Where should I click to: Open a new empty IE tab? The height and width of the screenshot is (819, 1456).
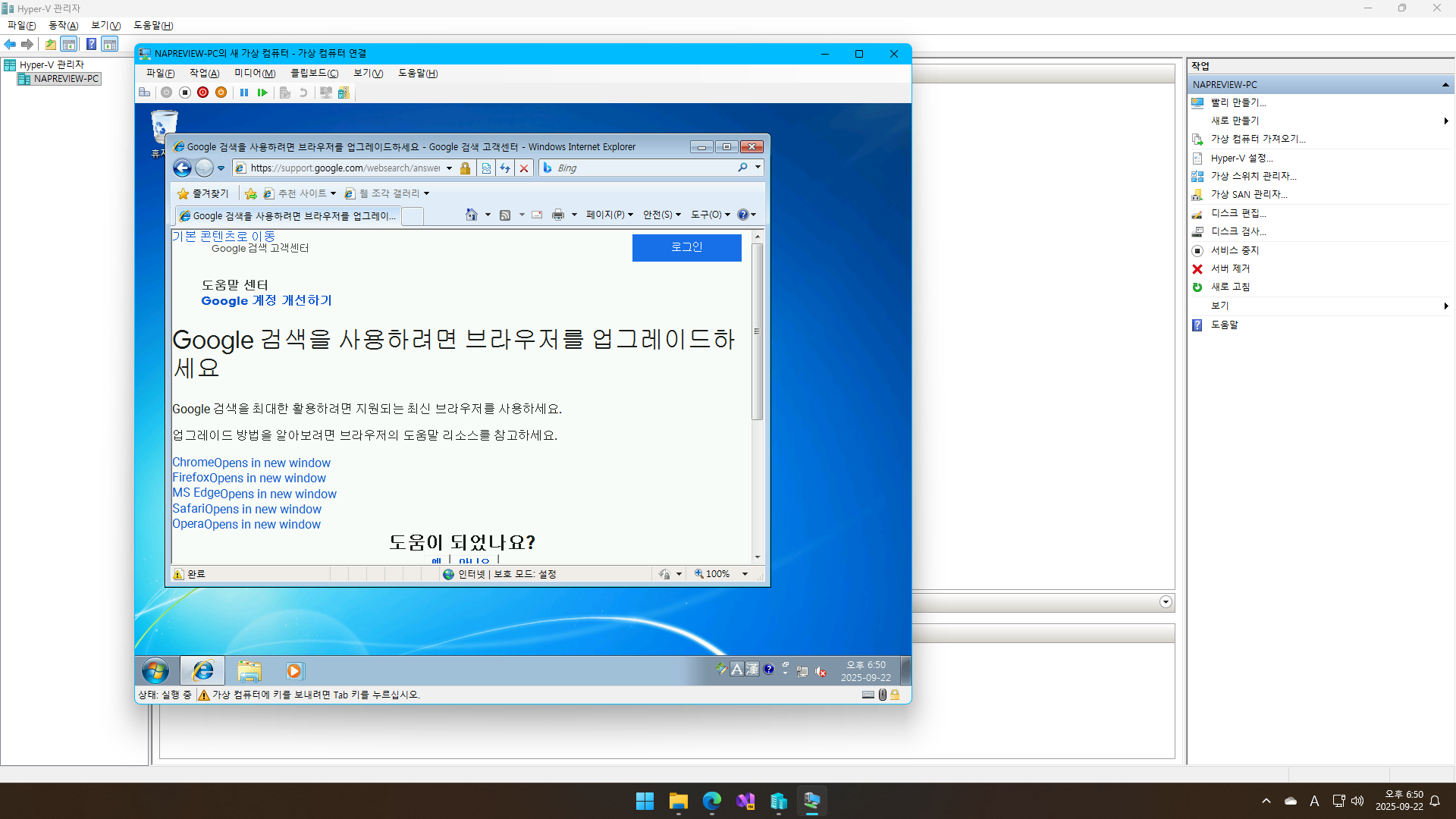[413, 216]
